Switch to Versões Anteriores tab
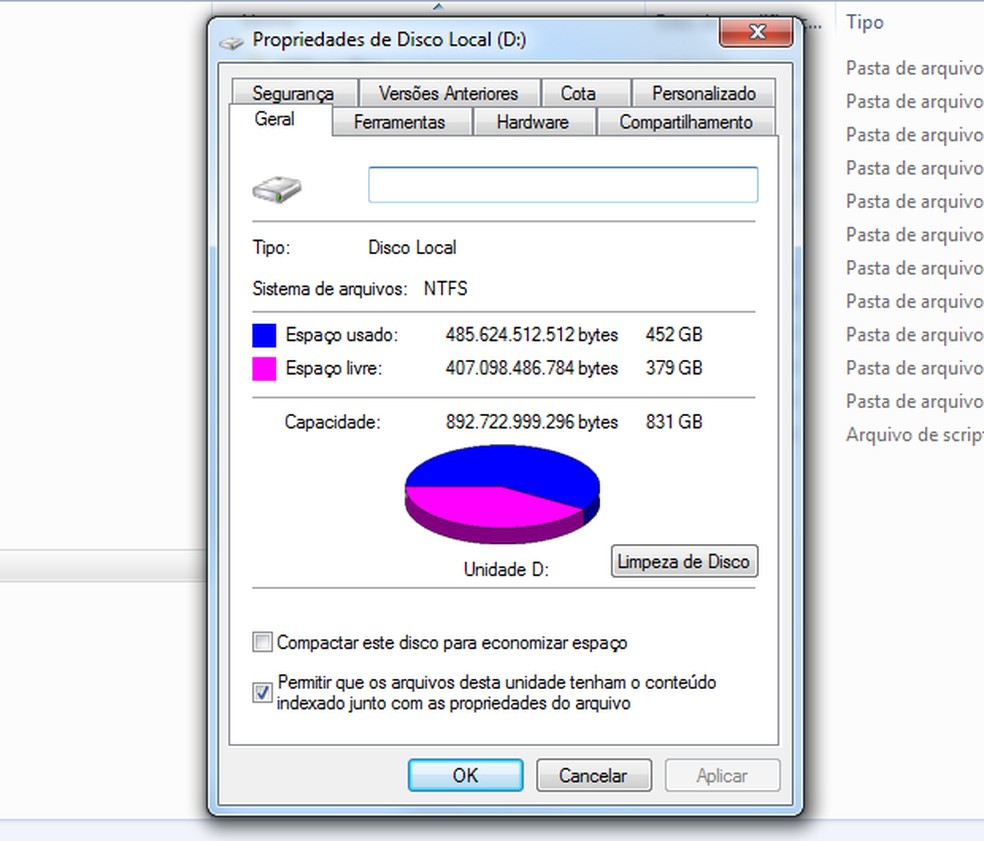This screenshot has width=984, height=841. click(x=449, y=93)
